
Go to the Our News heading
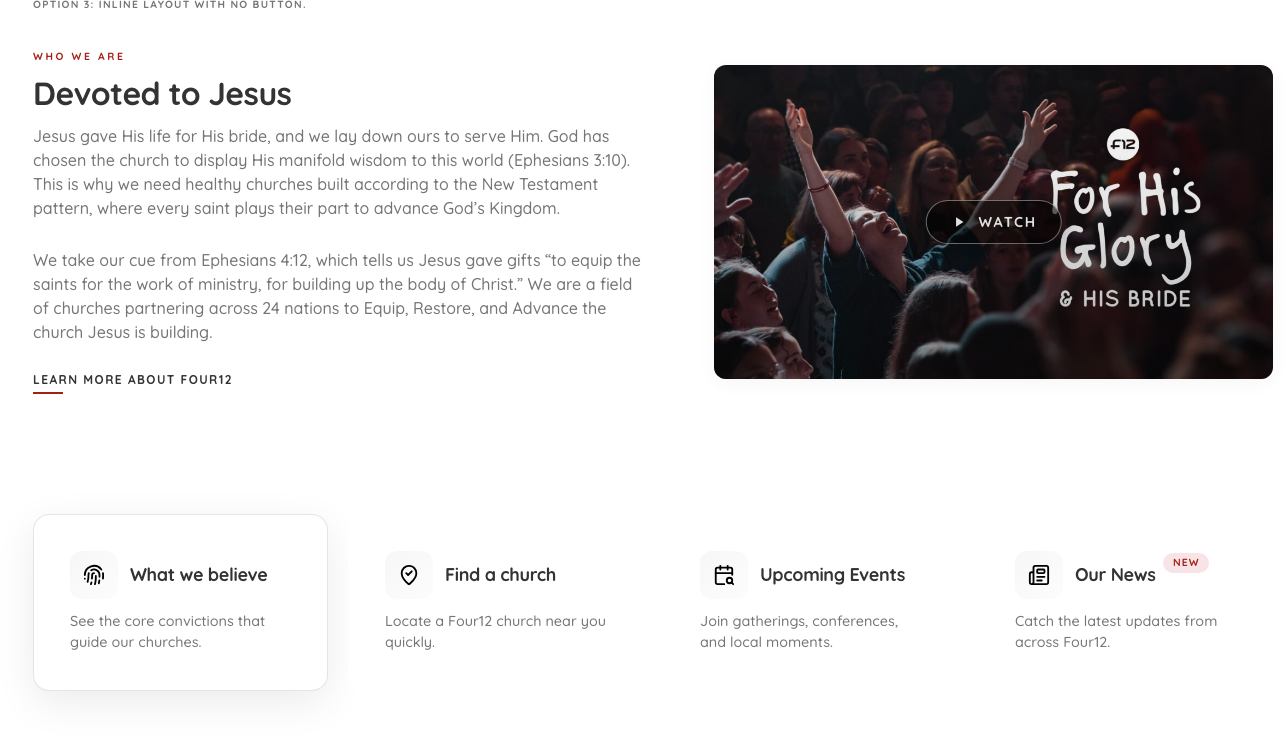tap(1115, 575)
